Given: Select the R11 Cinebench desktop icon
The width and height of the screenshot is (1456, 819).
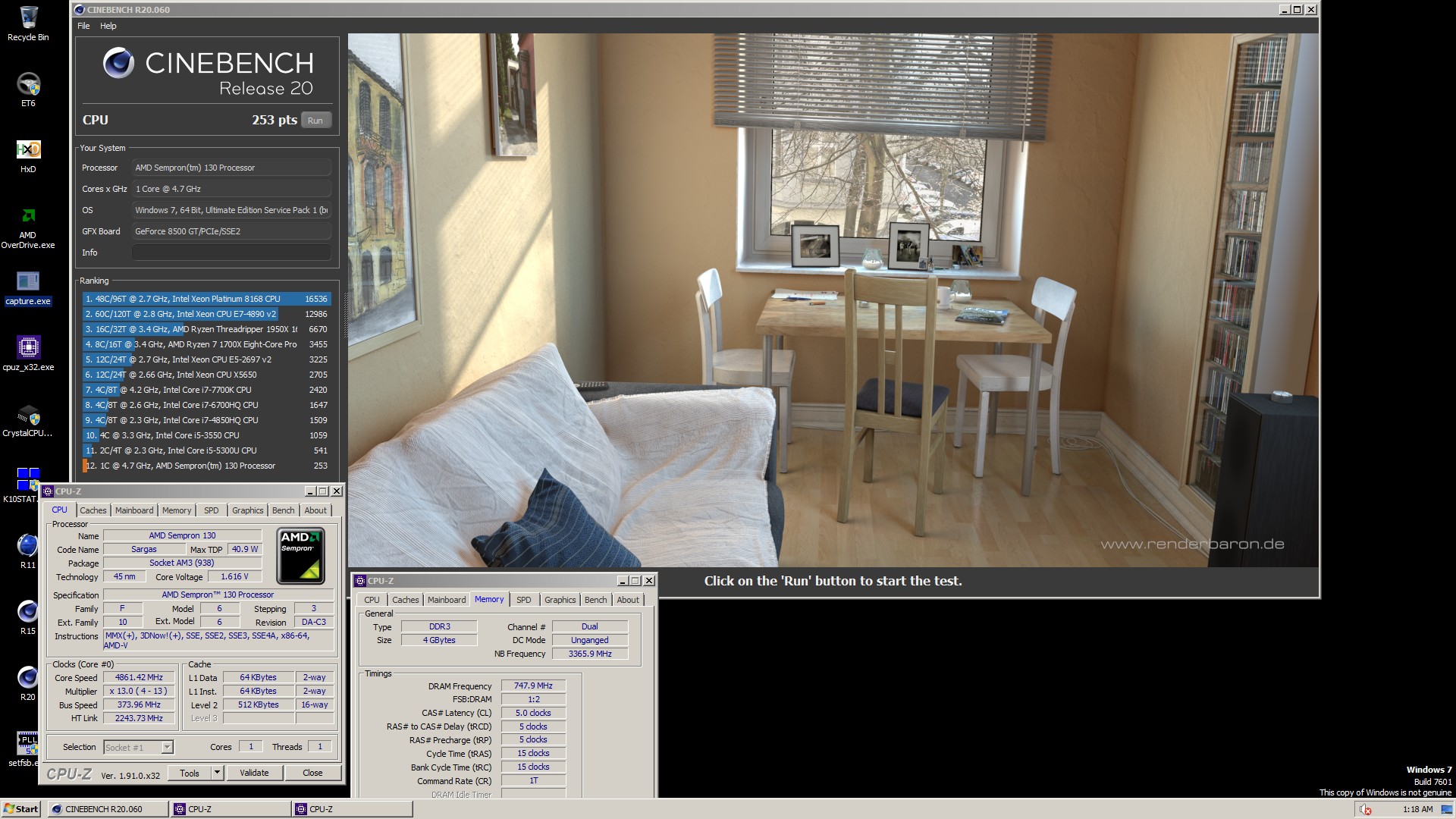Looking at the screenshot, I should click(28, 551).
